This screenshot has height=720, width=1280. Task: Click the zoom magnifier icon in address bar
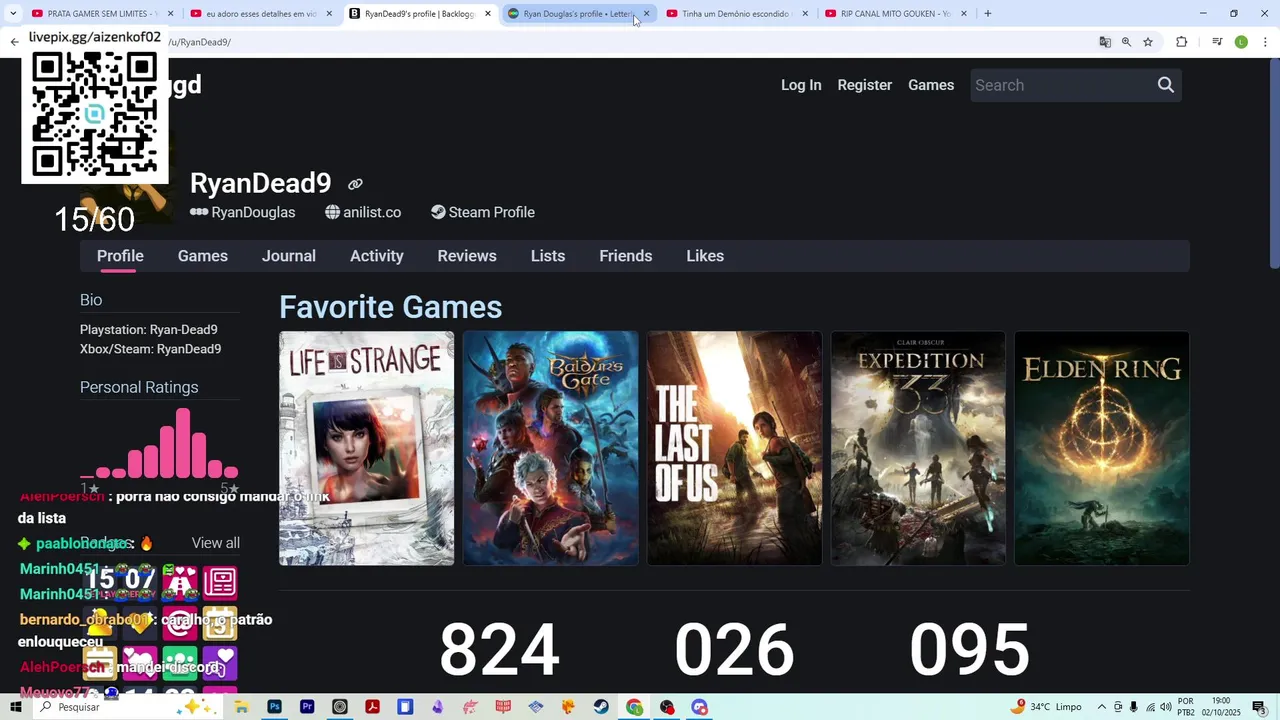click(1126, 42)
